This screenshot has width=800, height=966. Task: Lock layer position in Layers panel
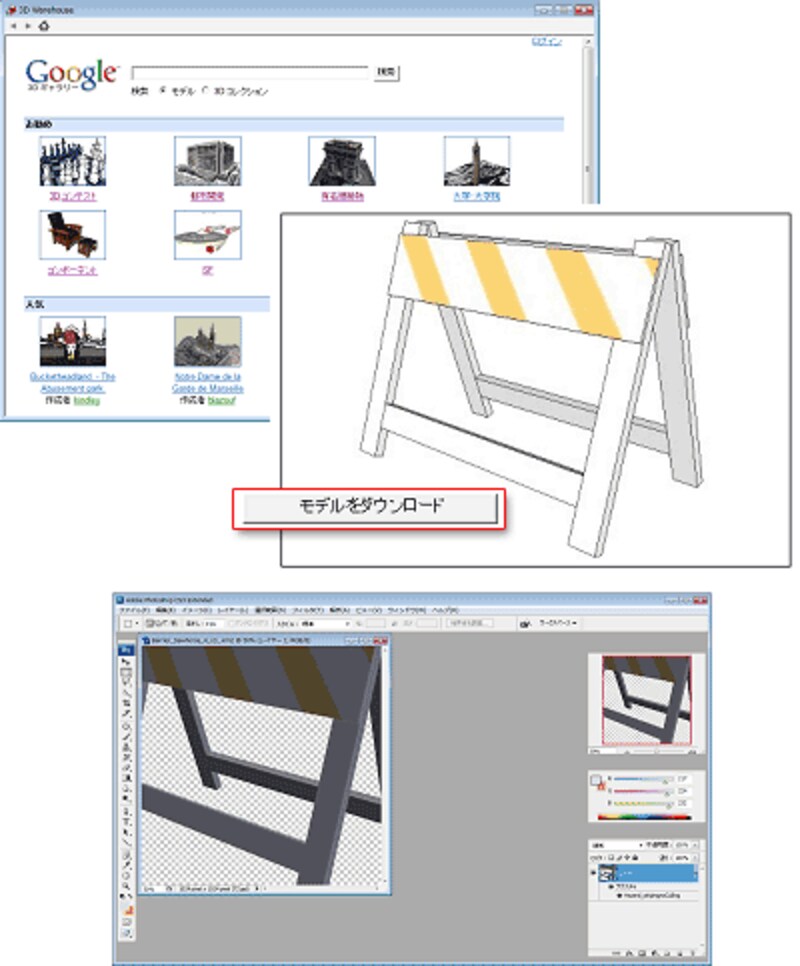[x=627, y=858]
